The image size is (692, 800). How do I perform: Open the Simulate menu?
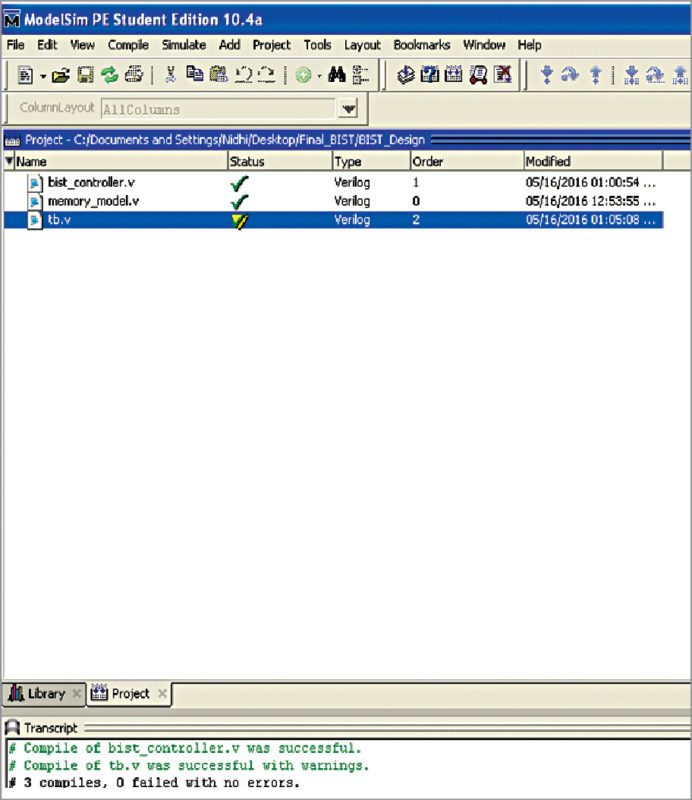tap(184, 45)
